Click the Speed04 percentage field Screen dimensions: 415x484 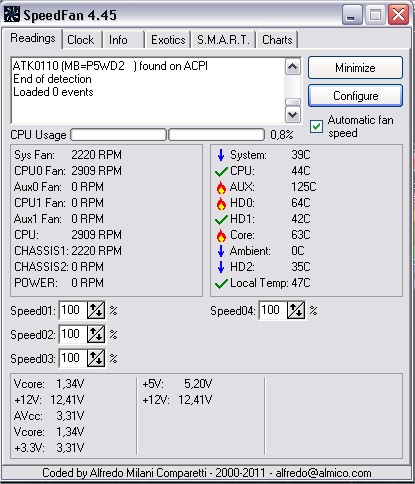click(x=273, y=310)
